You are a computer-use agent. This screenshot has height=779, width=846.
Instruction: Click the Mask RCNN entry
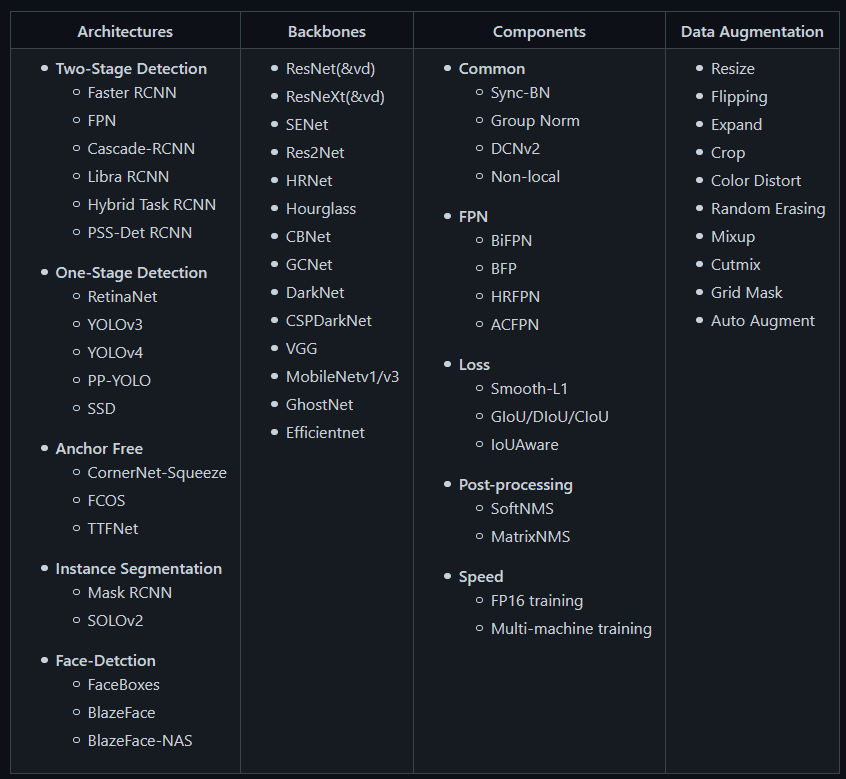point(130,593)
